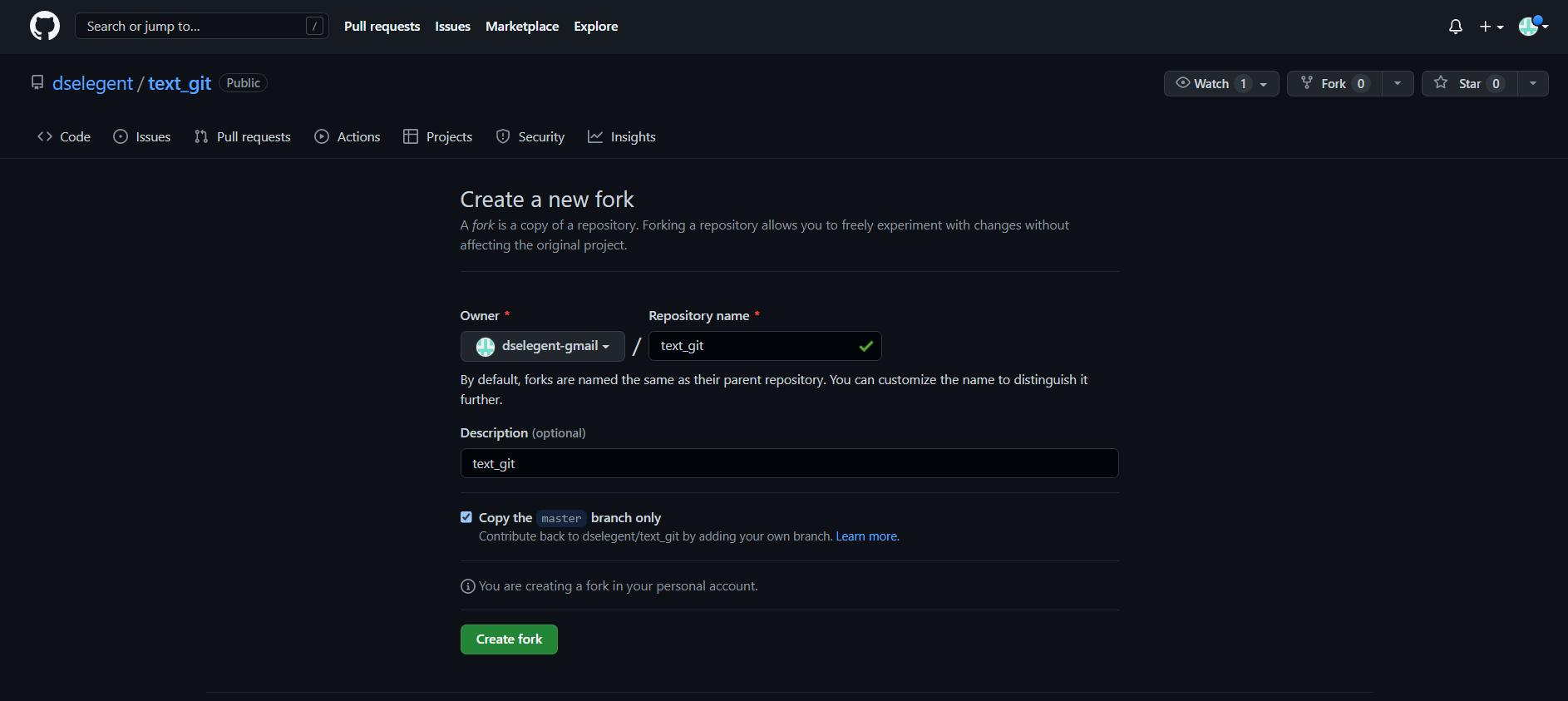This screenshot has height=701, width=1568.
Task: Click the Repository name input field
Action: pos(765,346)
